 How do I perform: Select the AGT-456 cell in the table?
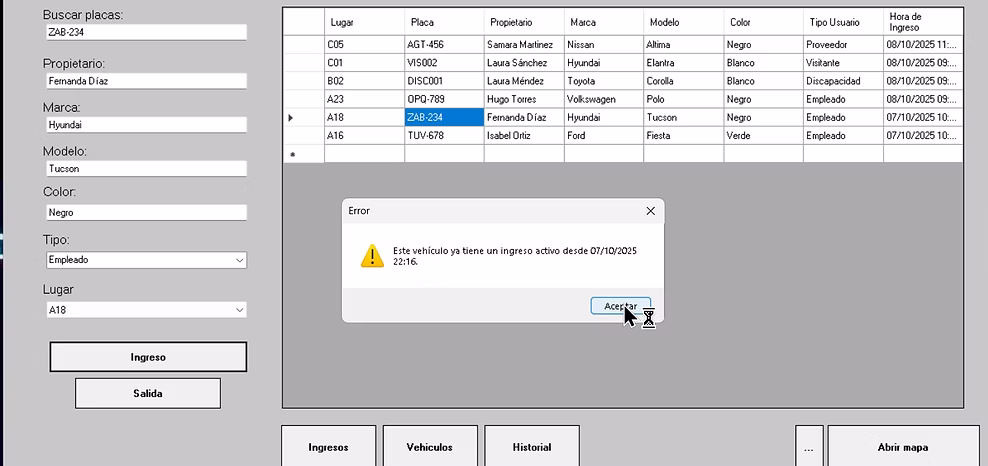pyautogui.click(x=444, y=45)
